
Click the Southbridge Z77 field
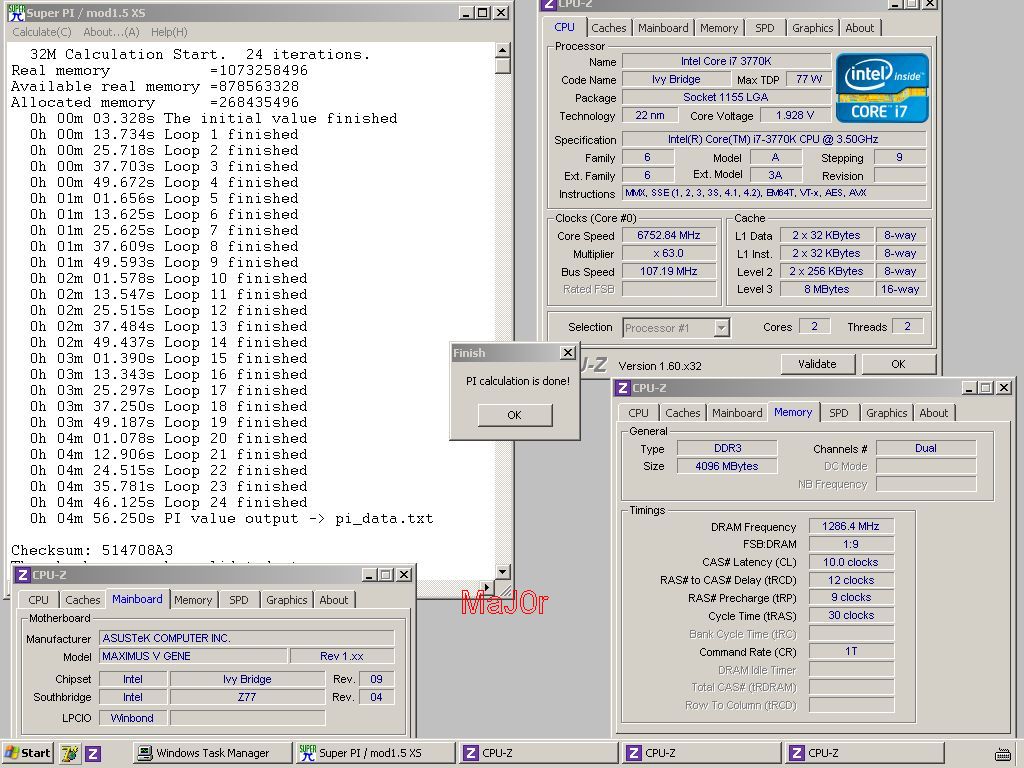tap(247, 697)
